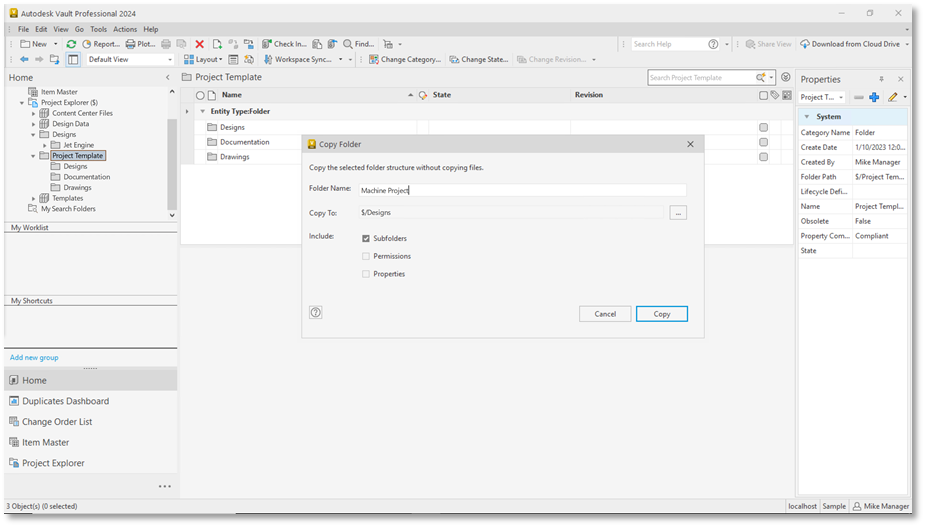Viewport: 925px width, 527px height.
Task: Uncheck the Subfolders checkbox
Action: [366, 238]
